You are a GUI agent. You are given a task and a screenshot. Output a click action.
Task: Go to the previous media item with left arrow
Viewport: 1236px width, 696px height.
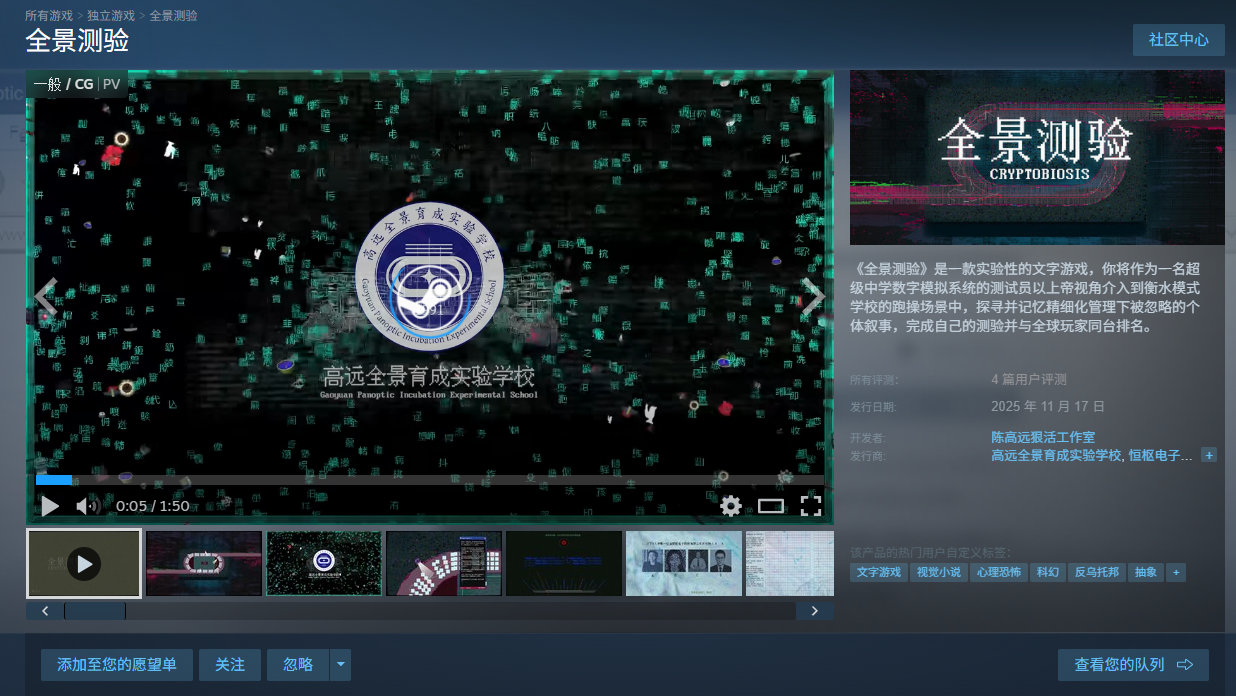coord(45,296)
